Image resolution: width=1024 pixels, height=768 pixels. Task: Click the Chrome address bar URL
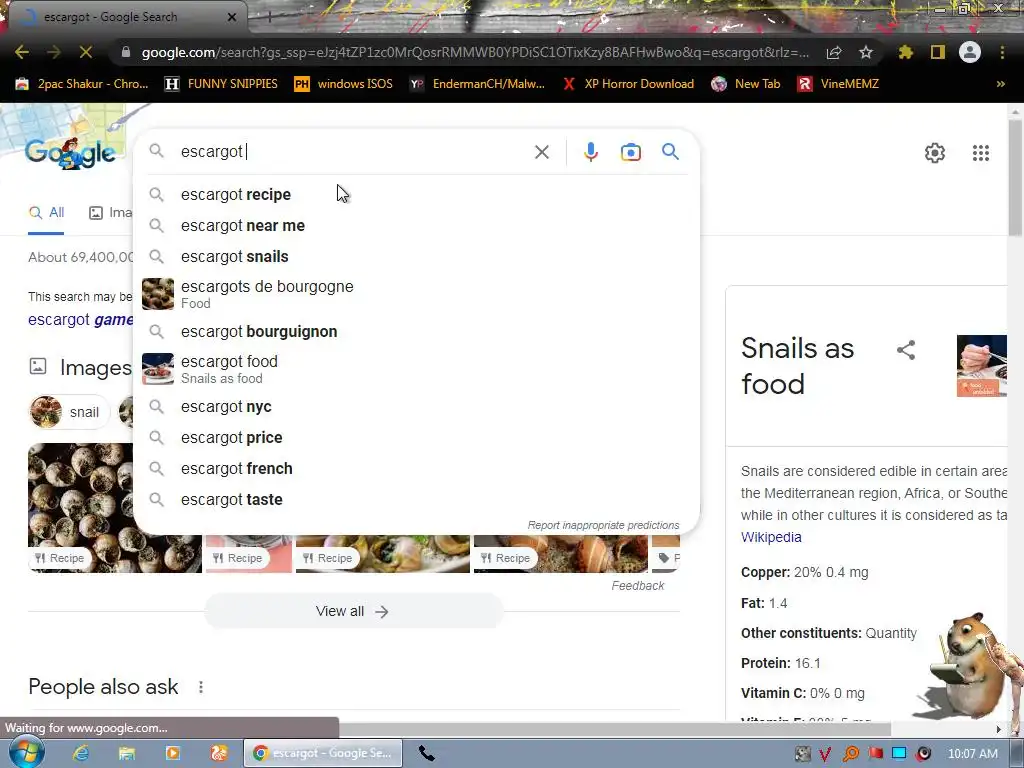[x=475, y=52]
